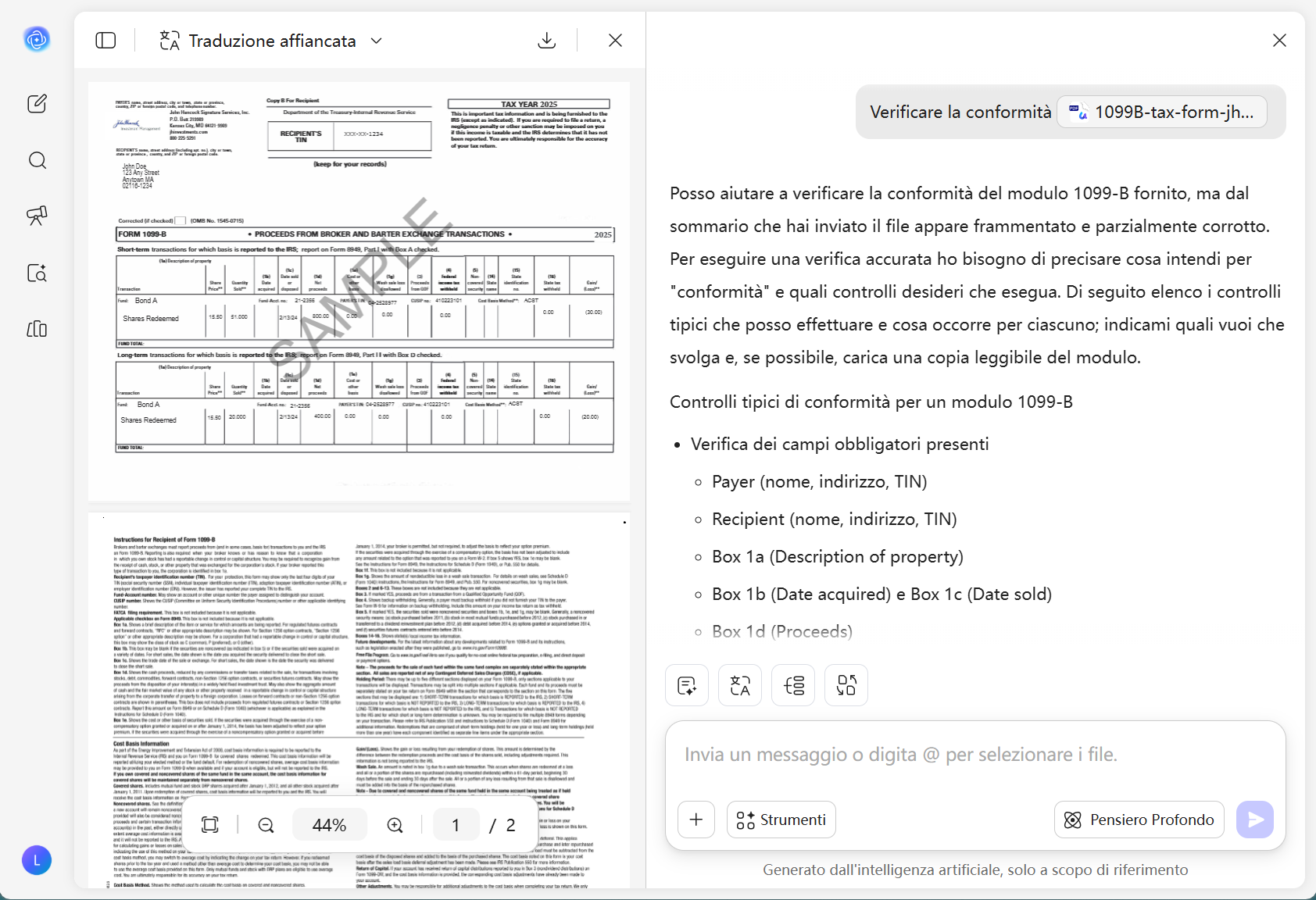Click the Corrected checkbox on the form

pos(181,220)
